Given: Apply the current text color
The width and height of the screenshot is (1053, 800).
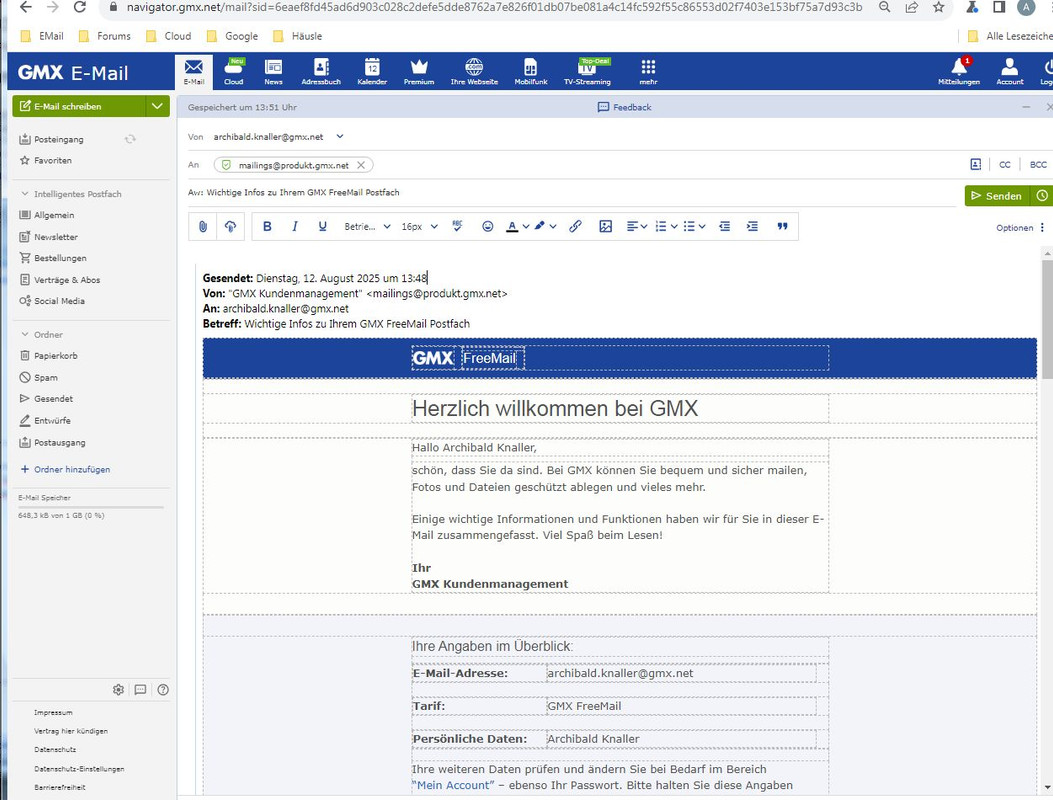Looking at the screenshot, I should (512, 226).
